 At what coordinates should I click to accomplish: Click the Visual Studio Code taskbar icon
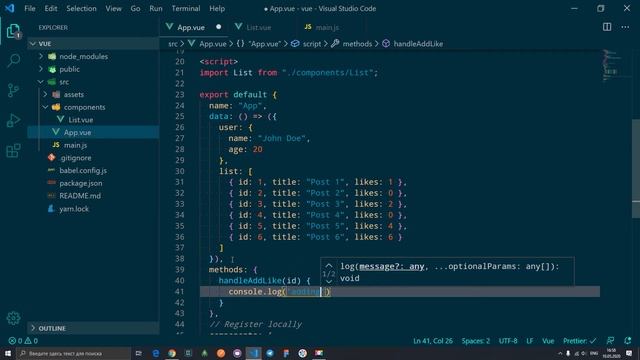point(253,353)
